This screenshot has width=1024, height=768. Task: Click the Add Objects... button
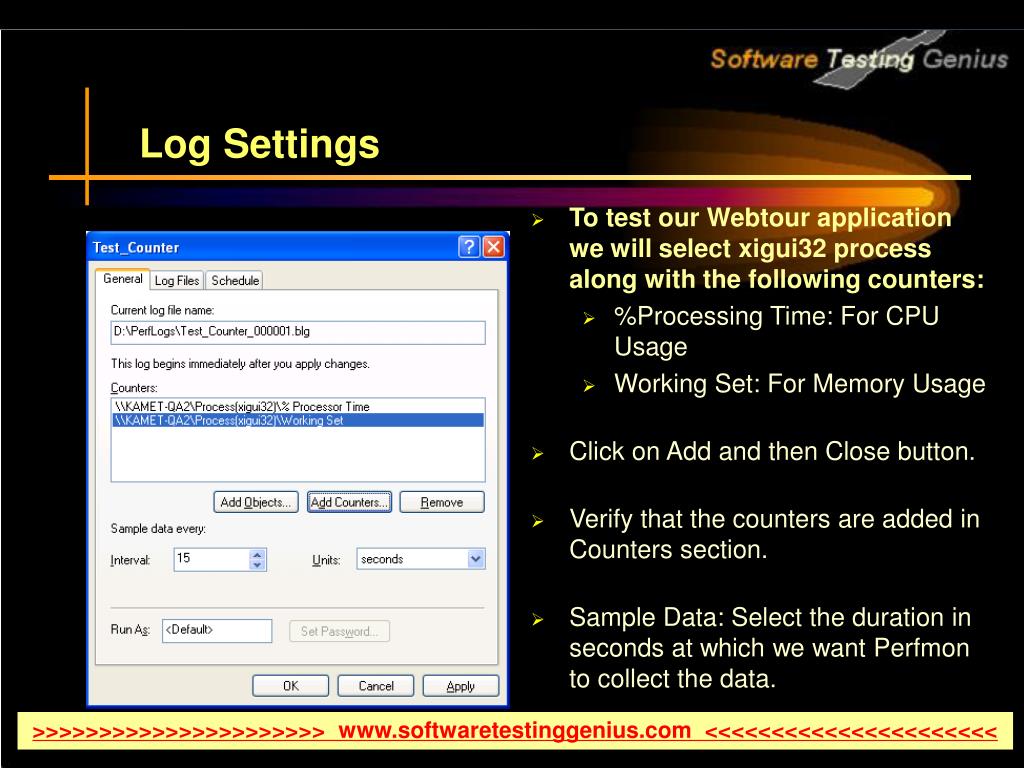pos(255,502)
